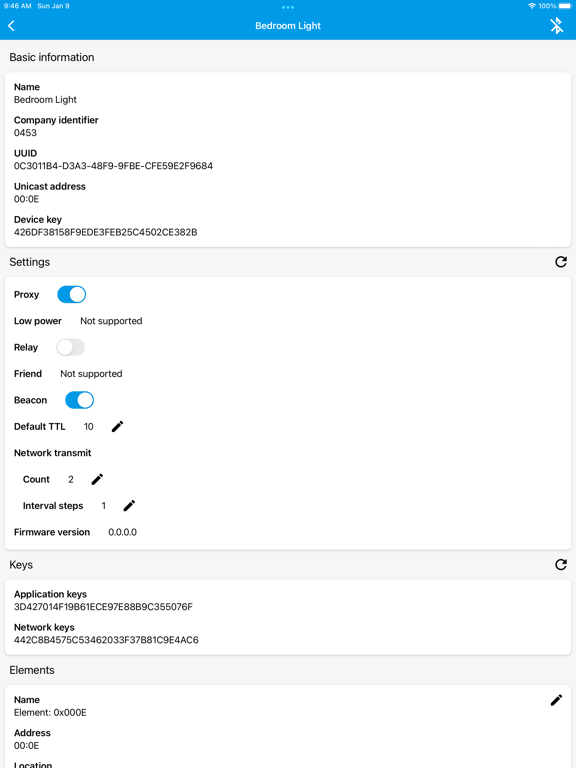
Task: Tap the Firmware version 0.0.0.0 text
Action: pyautogui.click(x=122, y=532)
